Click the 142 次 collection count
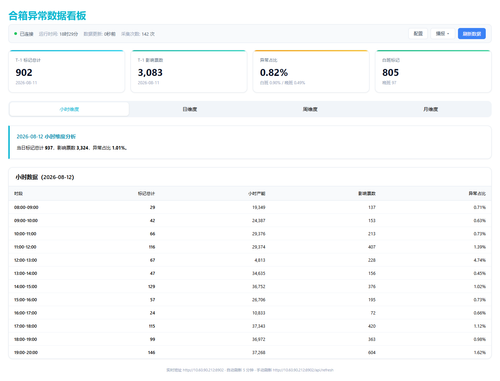The width and height of the screenshot is (500, 381). [x=148, y=34]
